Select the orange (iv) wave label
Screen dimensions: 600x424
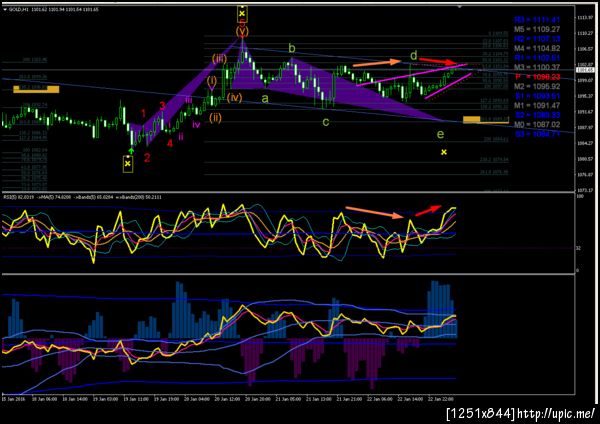pyautogui.click(x=234, y=98)
